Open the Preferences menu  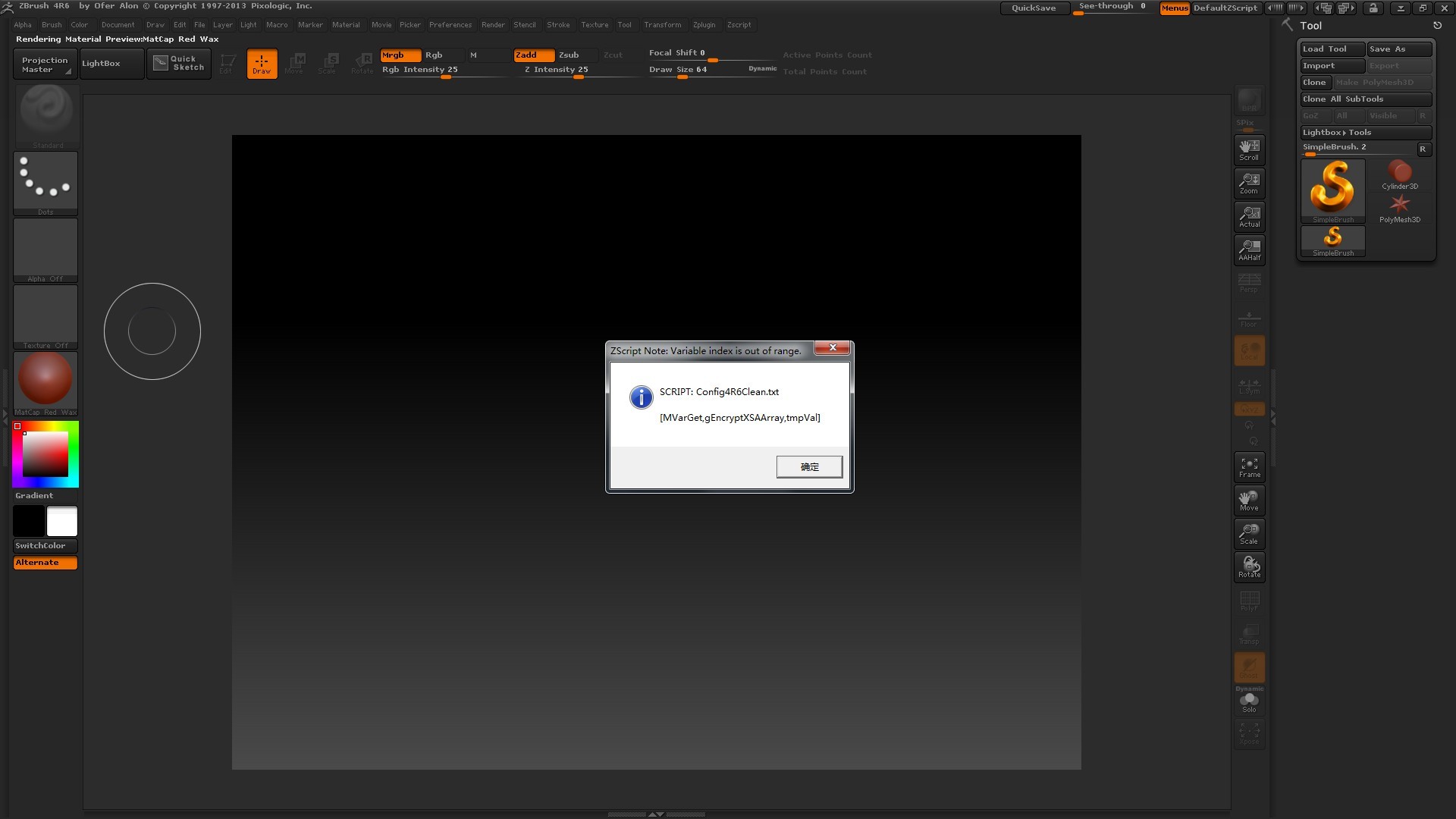(450, 25)
